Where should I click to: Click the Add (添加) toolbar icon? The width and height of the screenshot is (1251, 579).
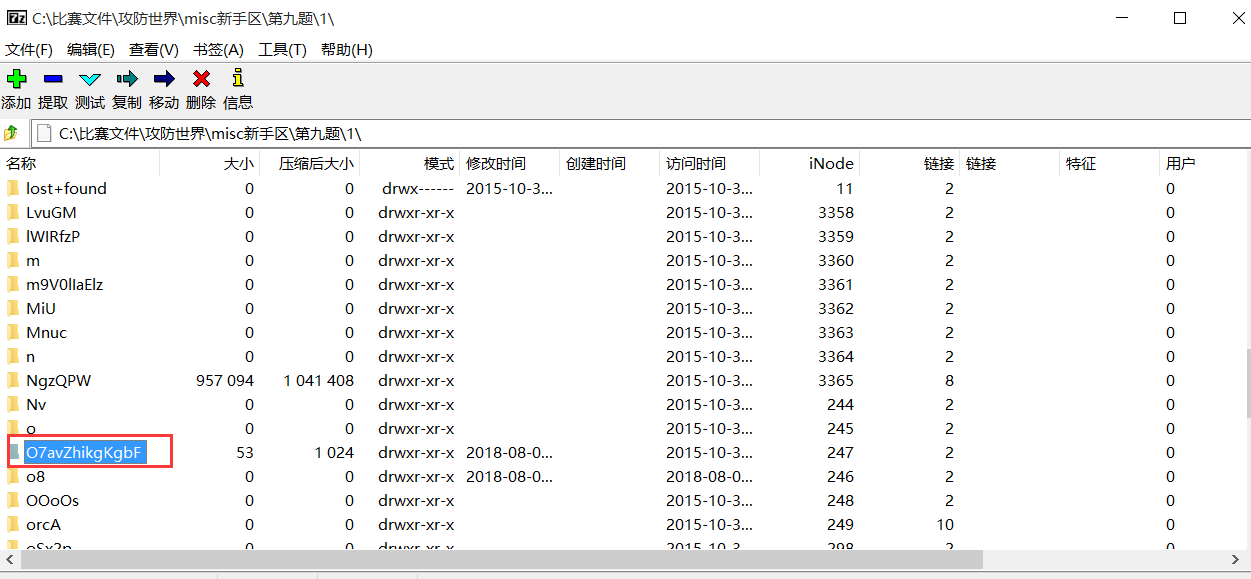pyautogui.click(x=16, y=78)
